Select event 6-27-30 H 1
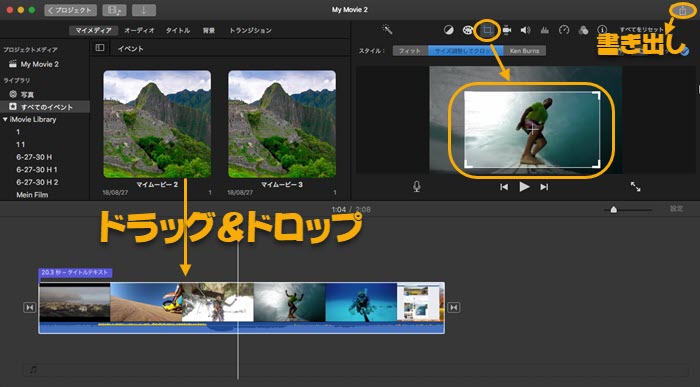 click(x=37, y=170)
